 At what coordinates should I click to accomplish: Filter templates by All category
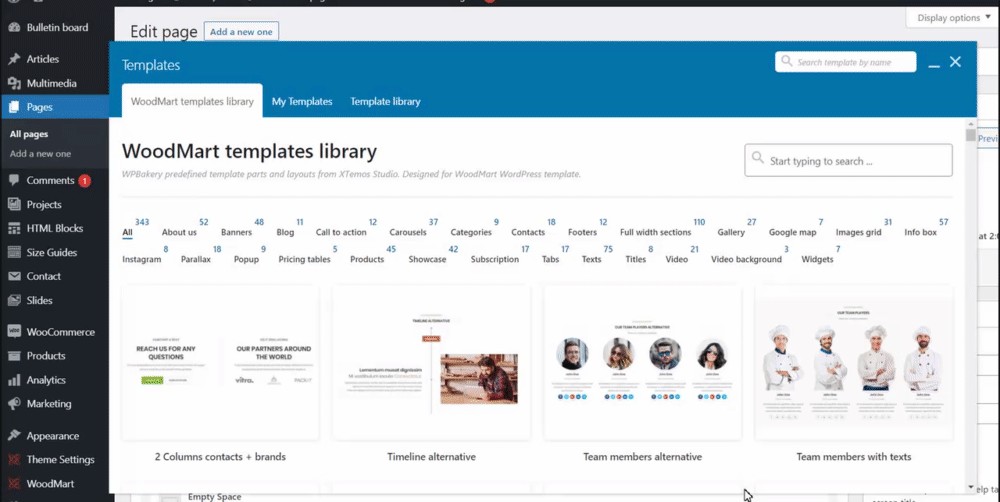[128, 233]
